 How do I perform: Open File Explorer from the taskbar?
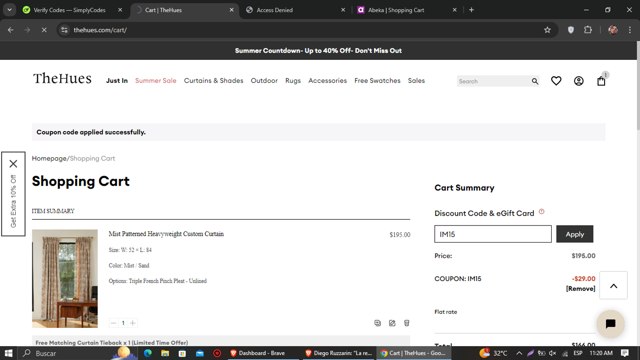click(x=165, y=353)
